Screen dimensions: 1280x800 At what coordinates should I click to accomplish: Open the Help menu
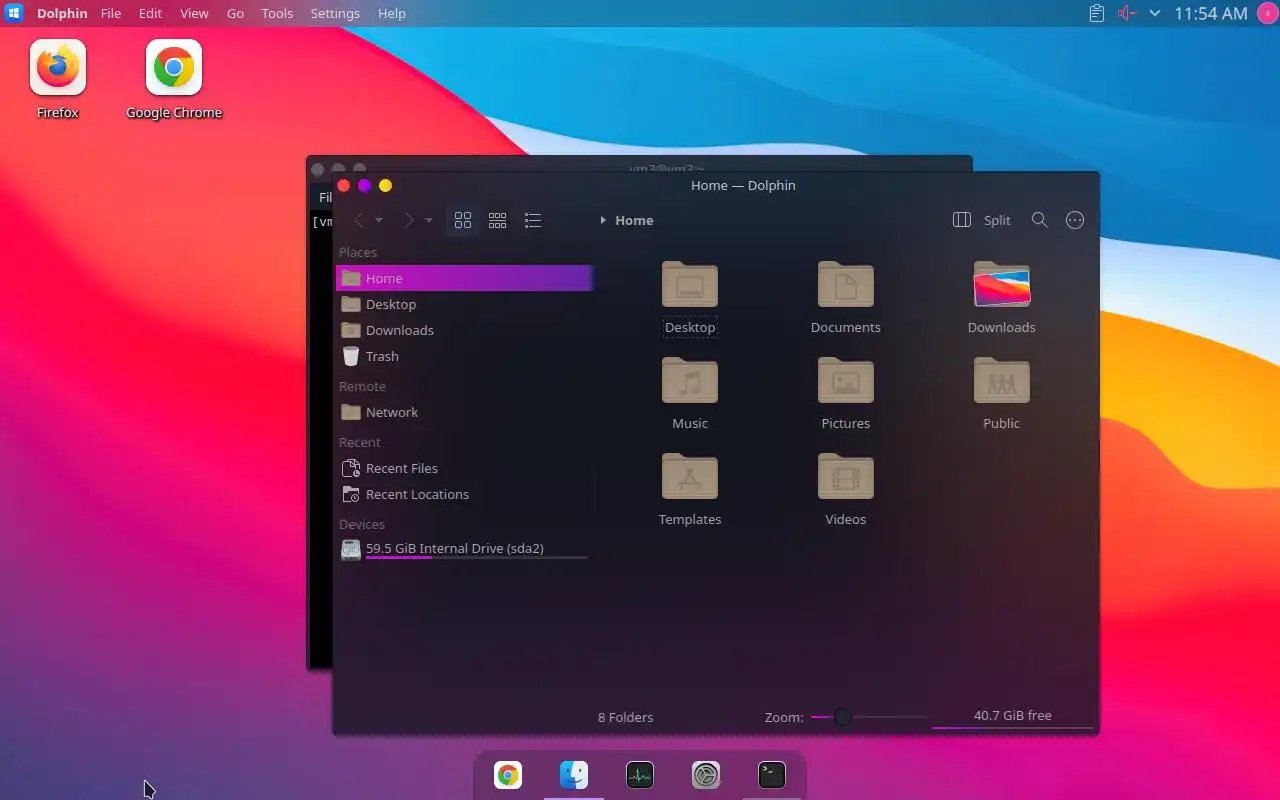click(392, 13)
